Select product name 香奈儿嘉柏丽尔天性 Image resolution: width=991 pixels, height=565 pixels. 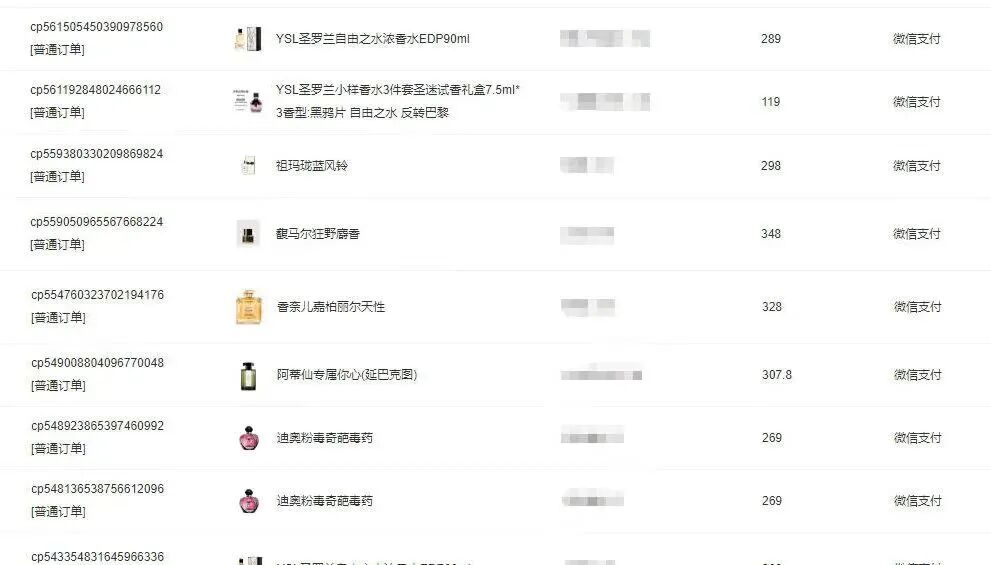click(x=331, y=307)
